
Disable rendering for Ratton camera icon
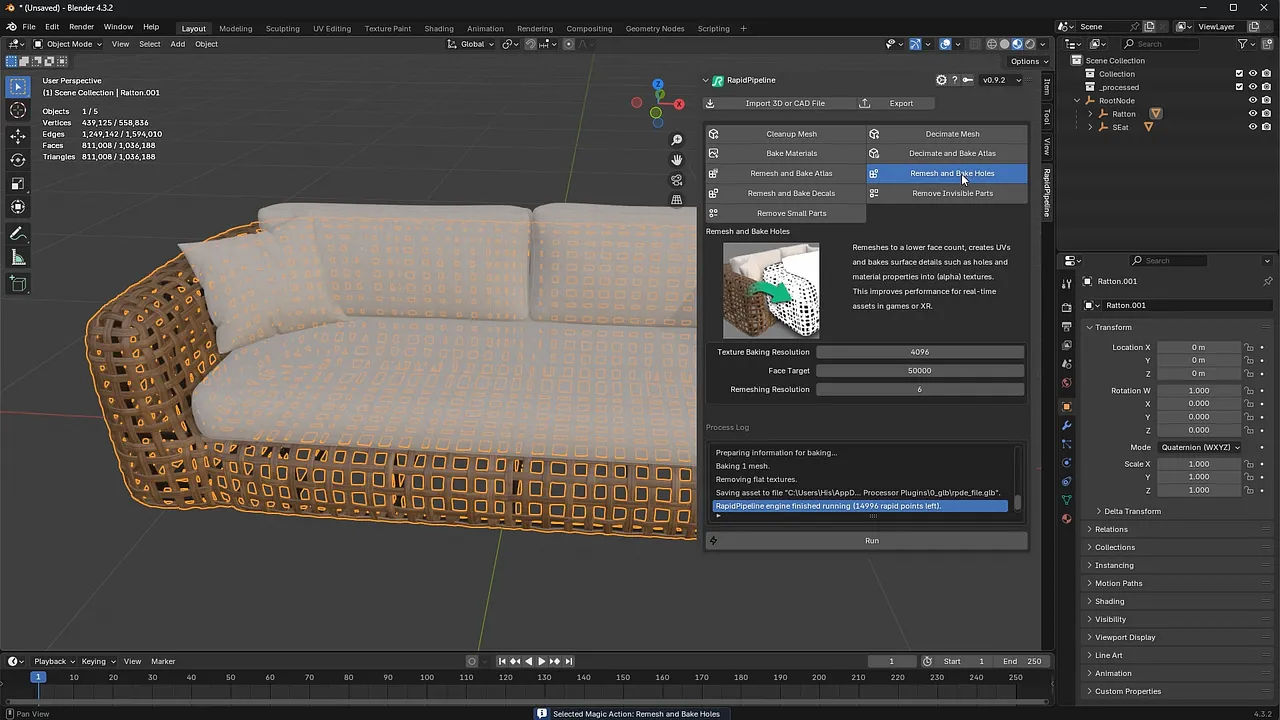1267,114
